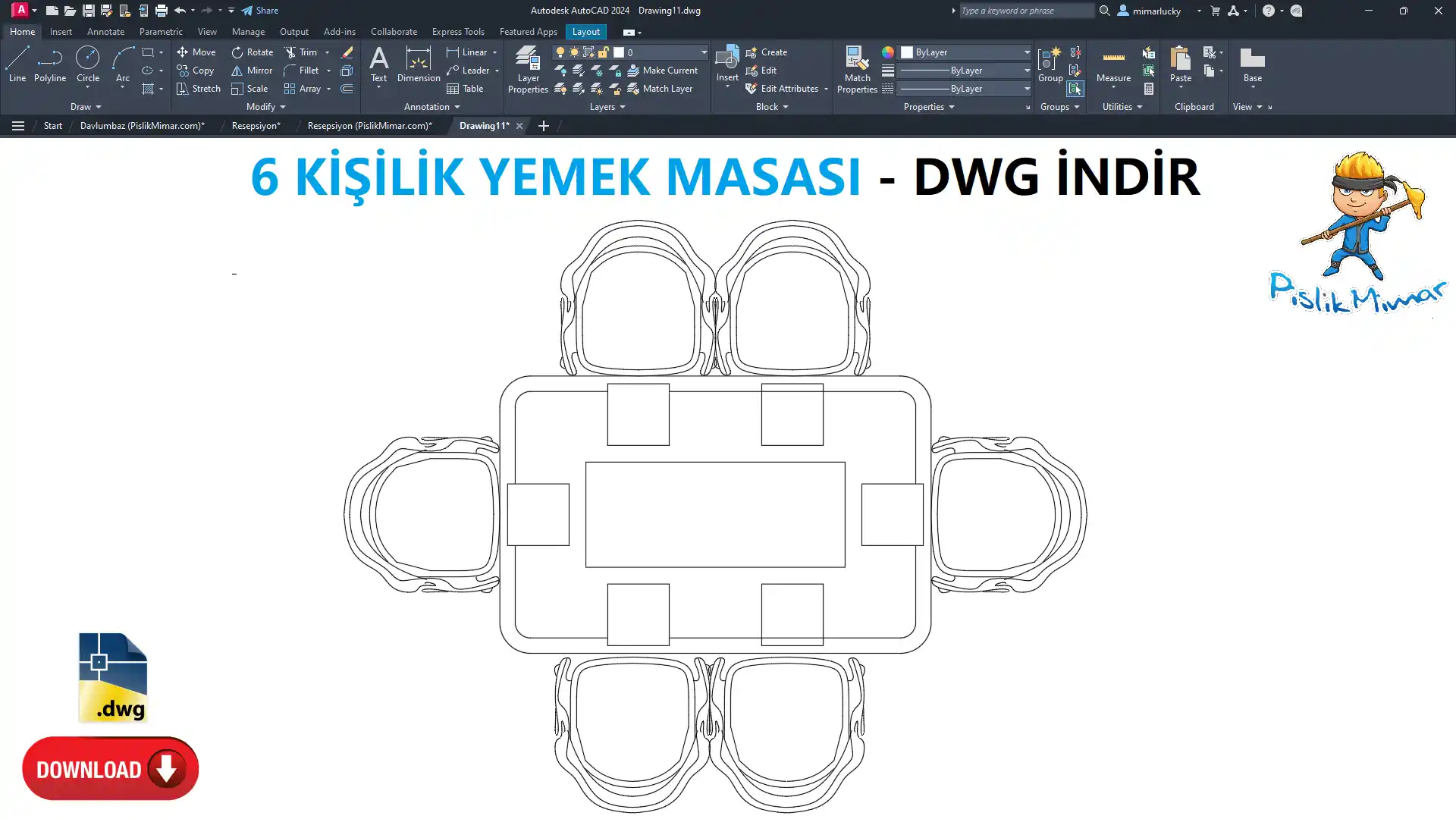
Task: Click the Mirror tool icon
Action: (x=237, y=71)
